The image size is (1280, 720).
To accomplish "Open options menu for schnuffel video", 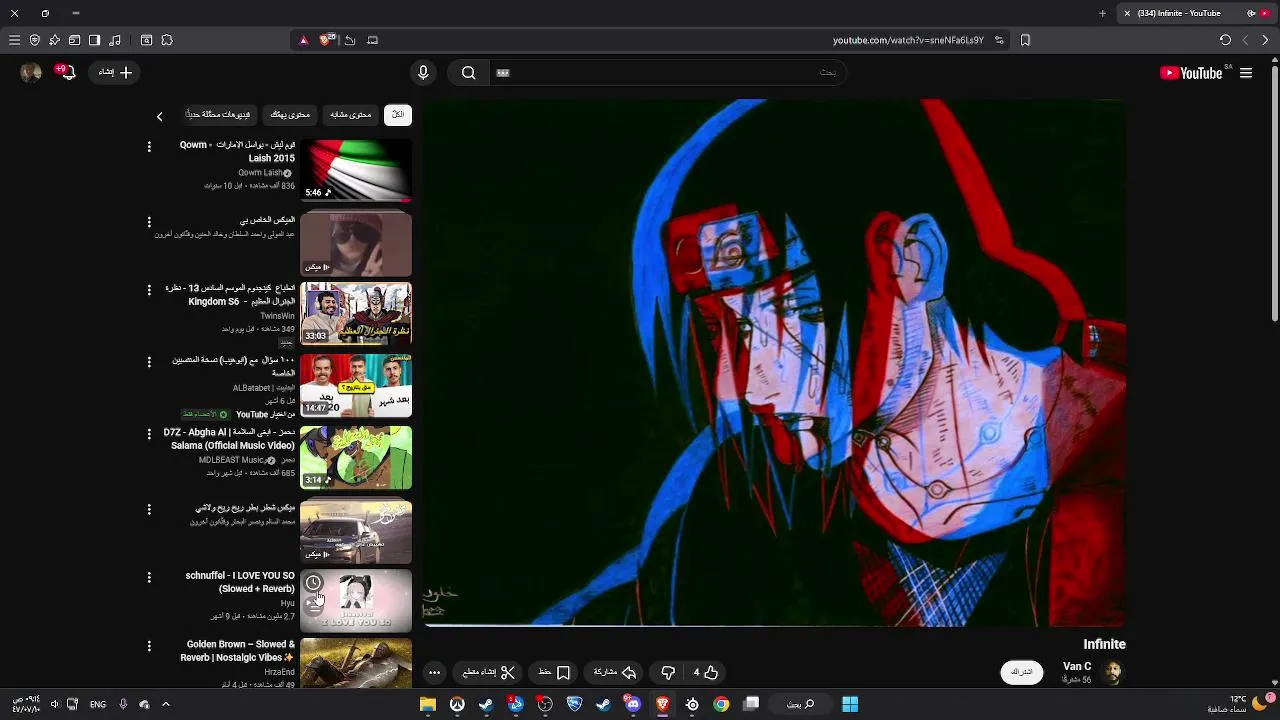I will click(x=149, y=578).
